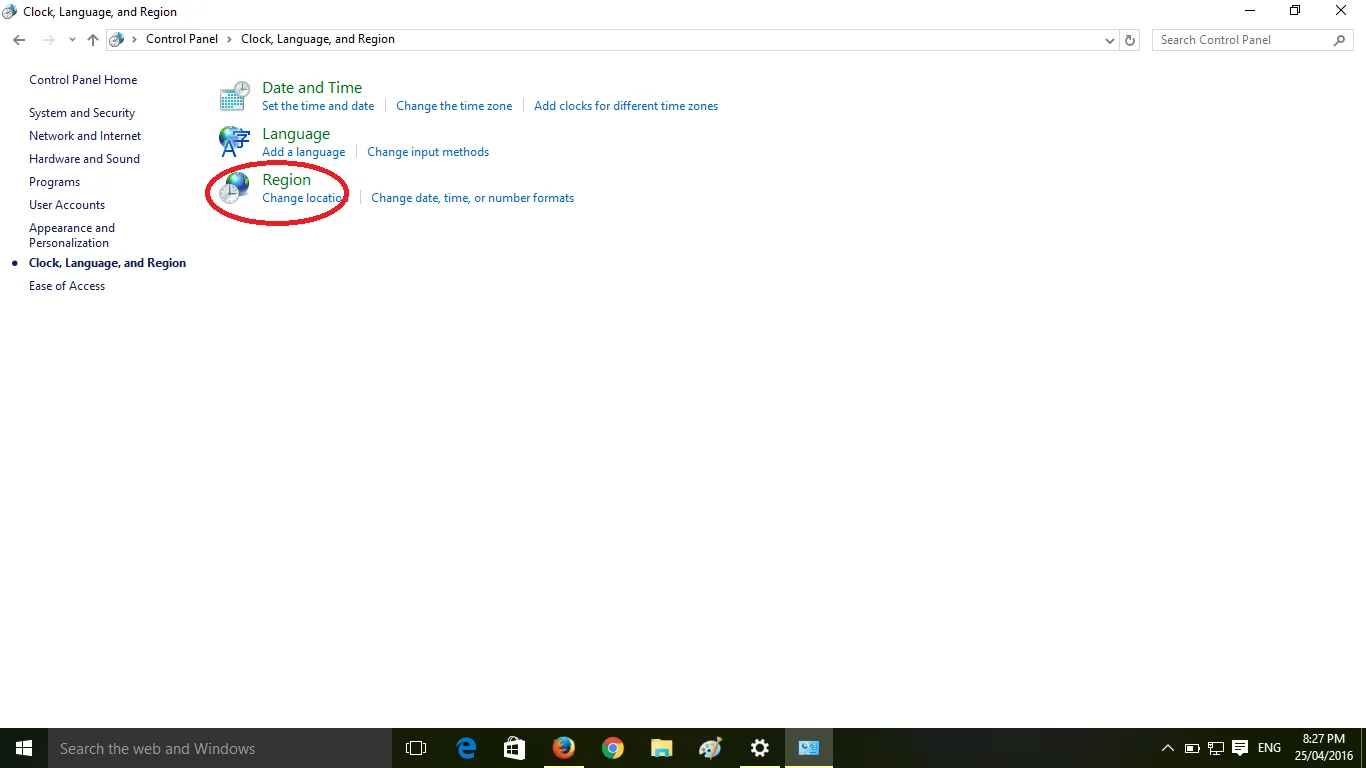The width and height of the screenshot is (1366, 768).
Task: Refresh the Control Panel address bar
Action: pyautogui.click(x=1130, y=40)
